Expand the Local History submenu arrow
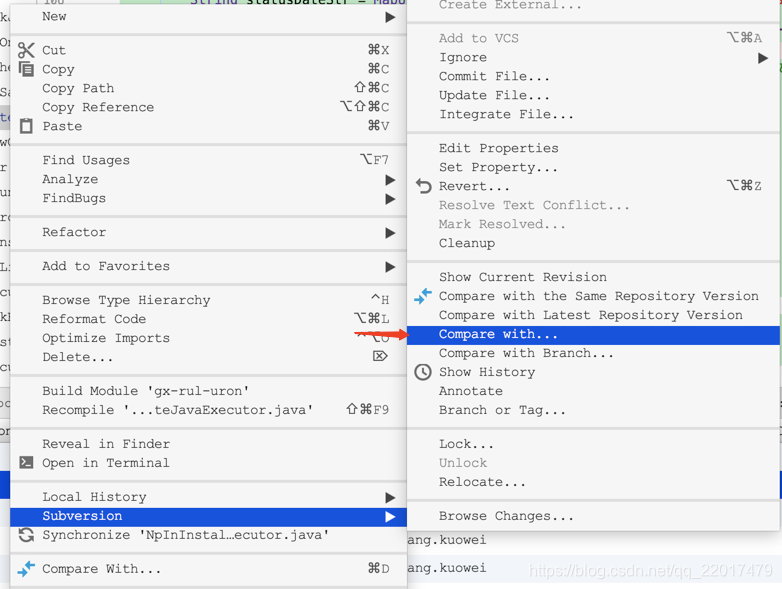Viewport: 782px width, 589px height. click(390, 498)
